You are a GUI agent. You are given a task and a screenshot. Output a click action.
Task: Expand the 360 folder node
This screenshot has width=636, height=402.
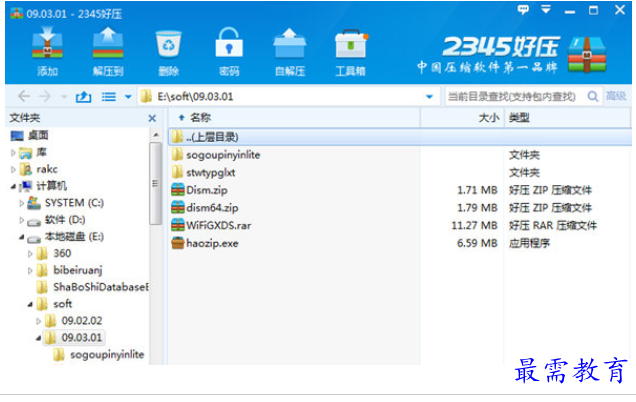[30, 254]
